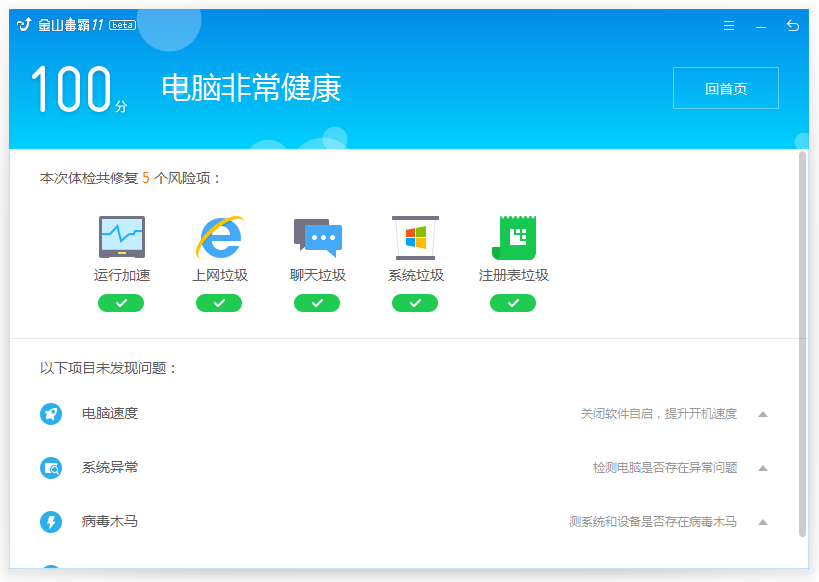
Task: Click description 关闭软件自启，提升开机速度
Action: [x=659, y=414]
